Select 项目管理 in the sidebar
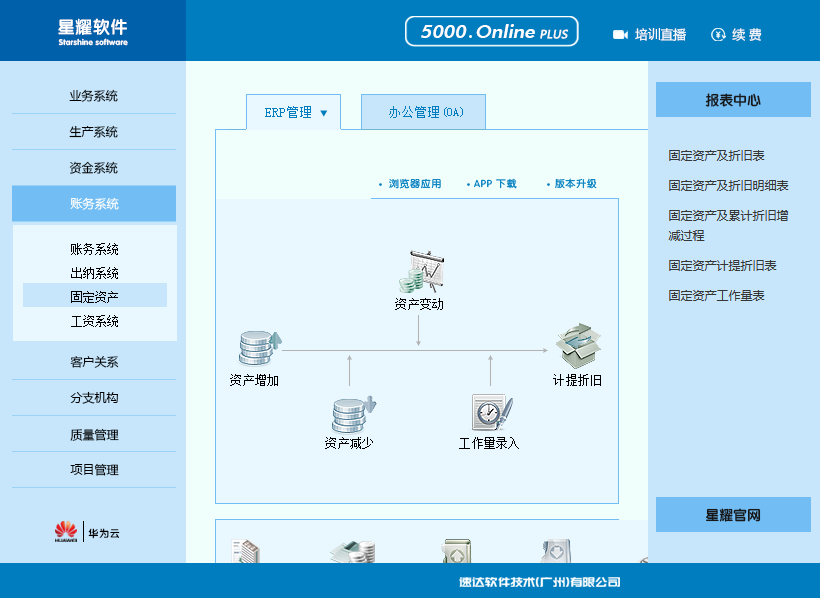 (94, 470)
